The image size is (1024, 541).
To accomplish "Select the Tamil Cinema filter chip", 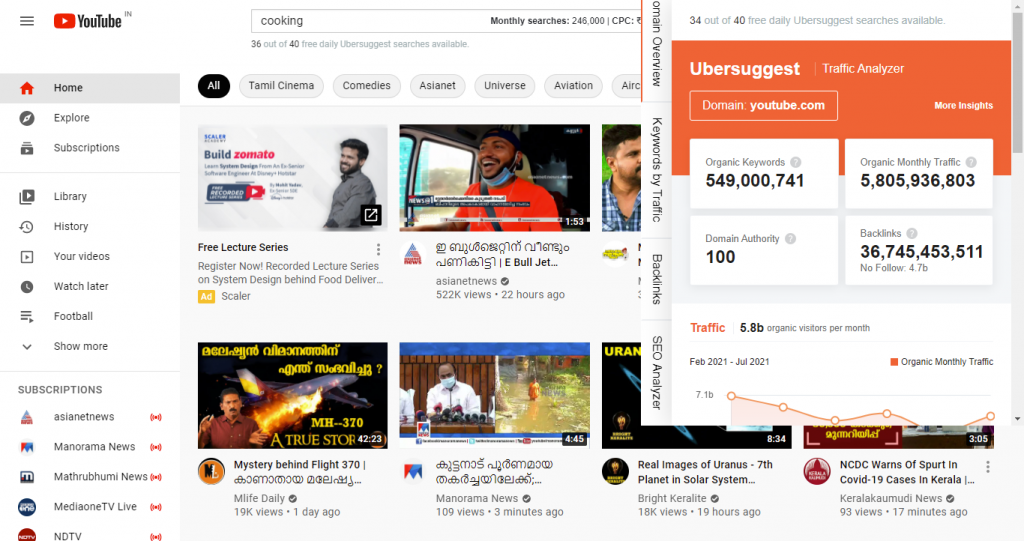I will point(281,86).
